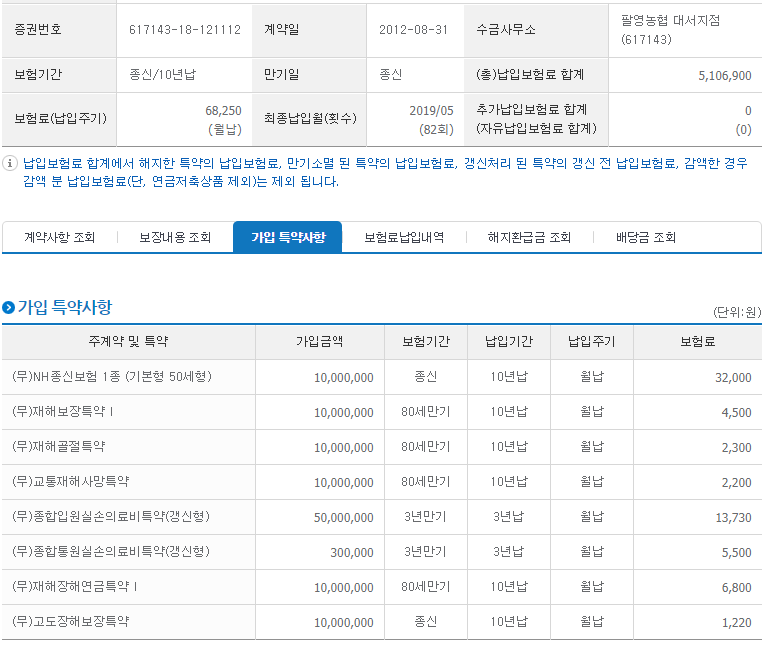Click the 5,106,900 total premium value
773x647 pixels.
[725, 75]
